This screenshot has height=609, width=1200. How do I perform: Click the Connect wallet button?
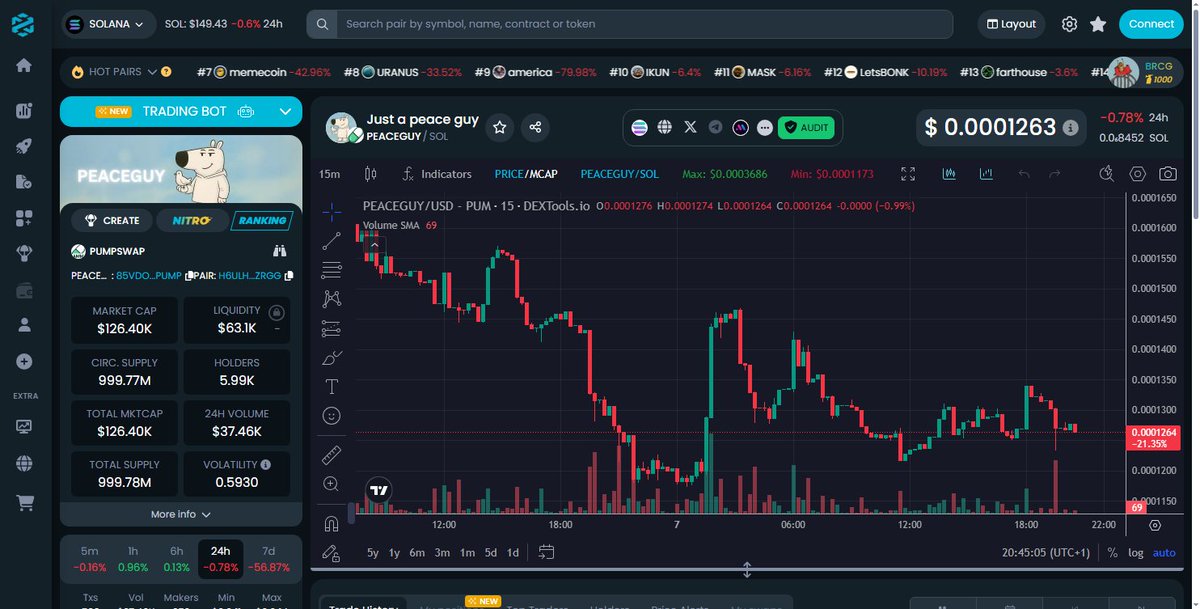(x=1151, y=24)
